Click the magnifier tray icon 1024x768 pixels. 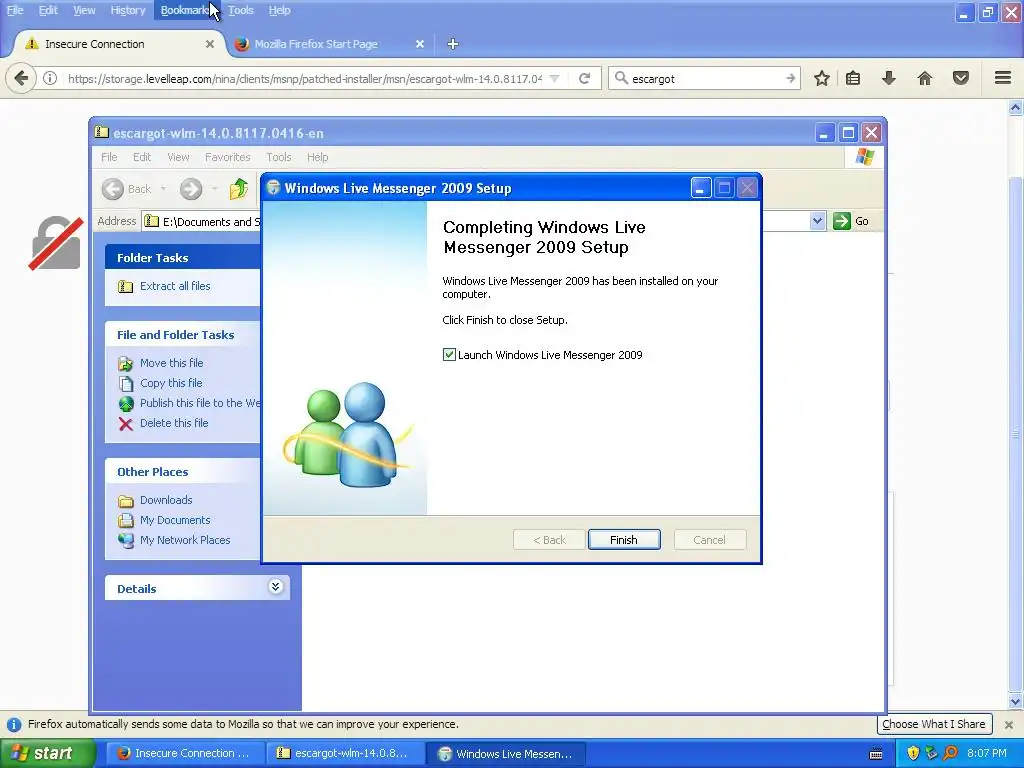click(x=950, y=754)
